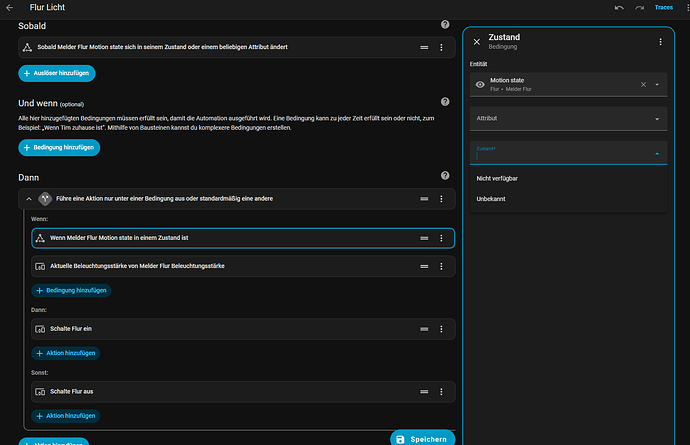Open help for the Sobald section
690x445 pixels.
click(445, 25)
